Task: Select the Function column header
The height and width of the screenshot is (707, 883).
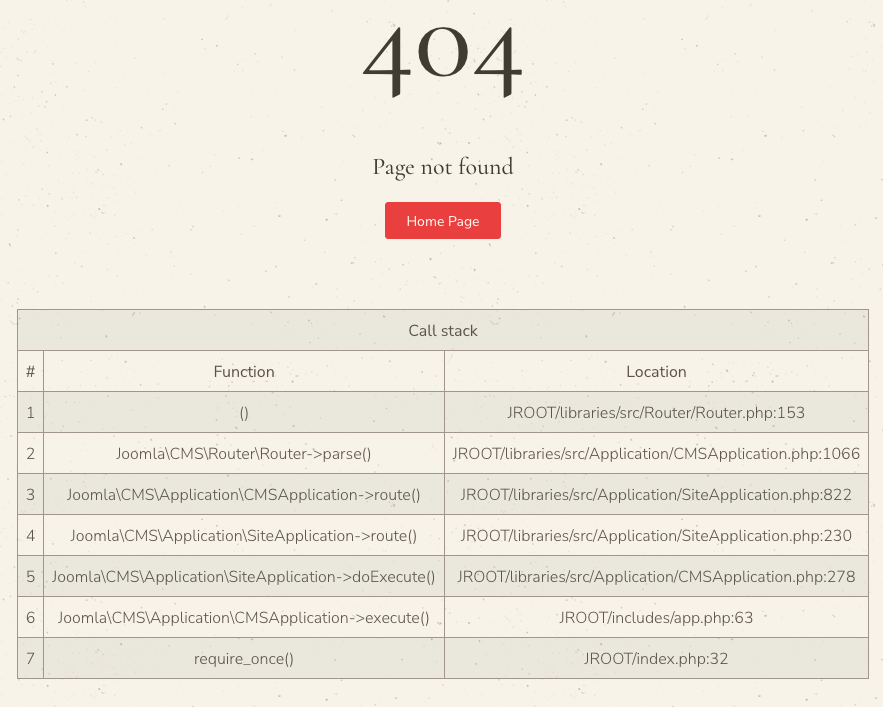Action: [x=244, y=371]
